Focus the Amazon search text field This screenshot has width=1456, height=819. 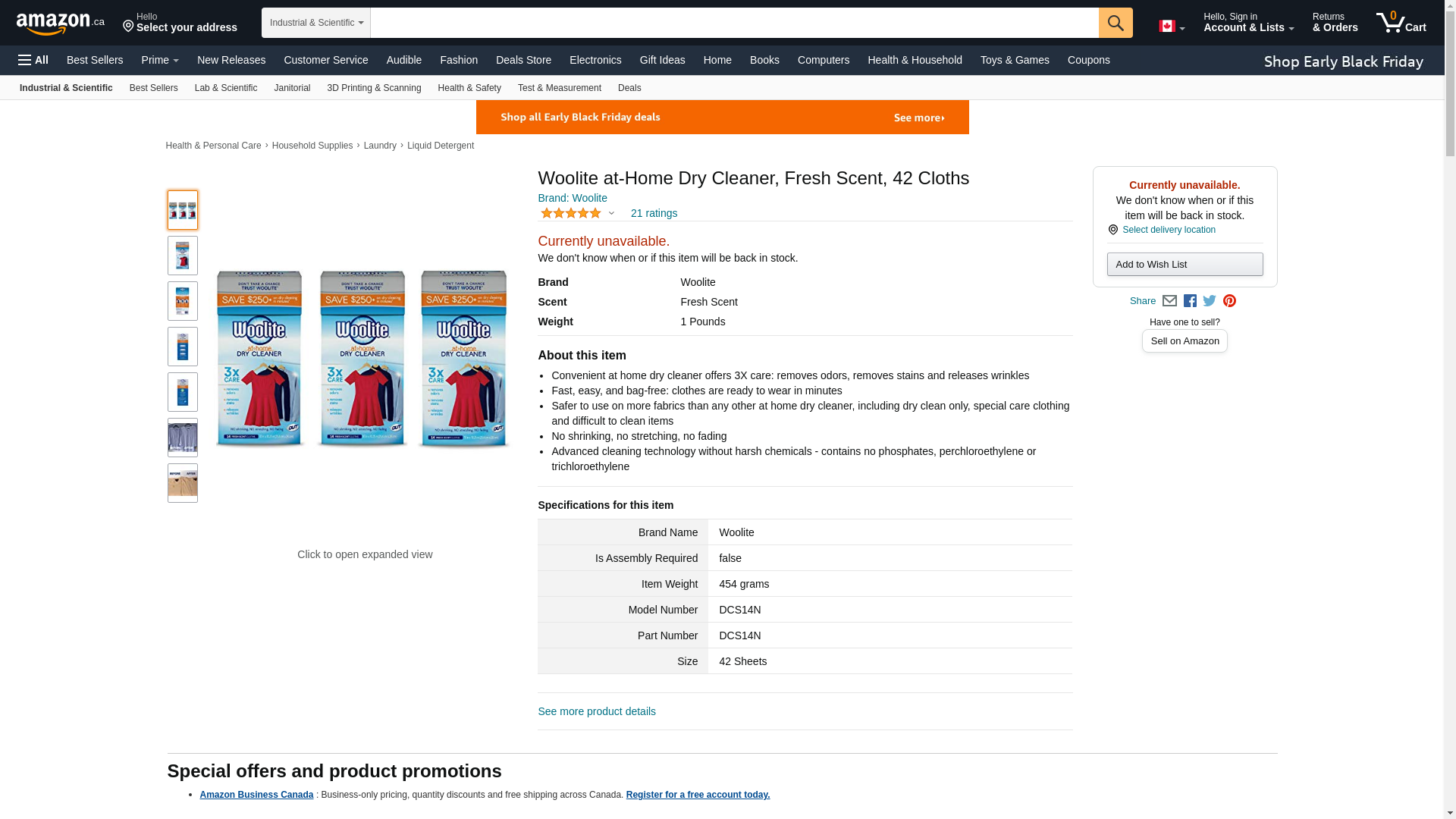pyautogui.click(x=734, y=23)
